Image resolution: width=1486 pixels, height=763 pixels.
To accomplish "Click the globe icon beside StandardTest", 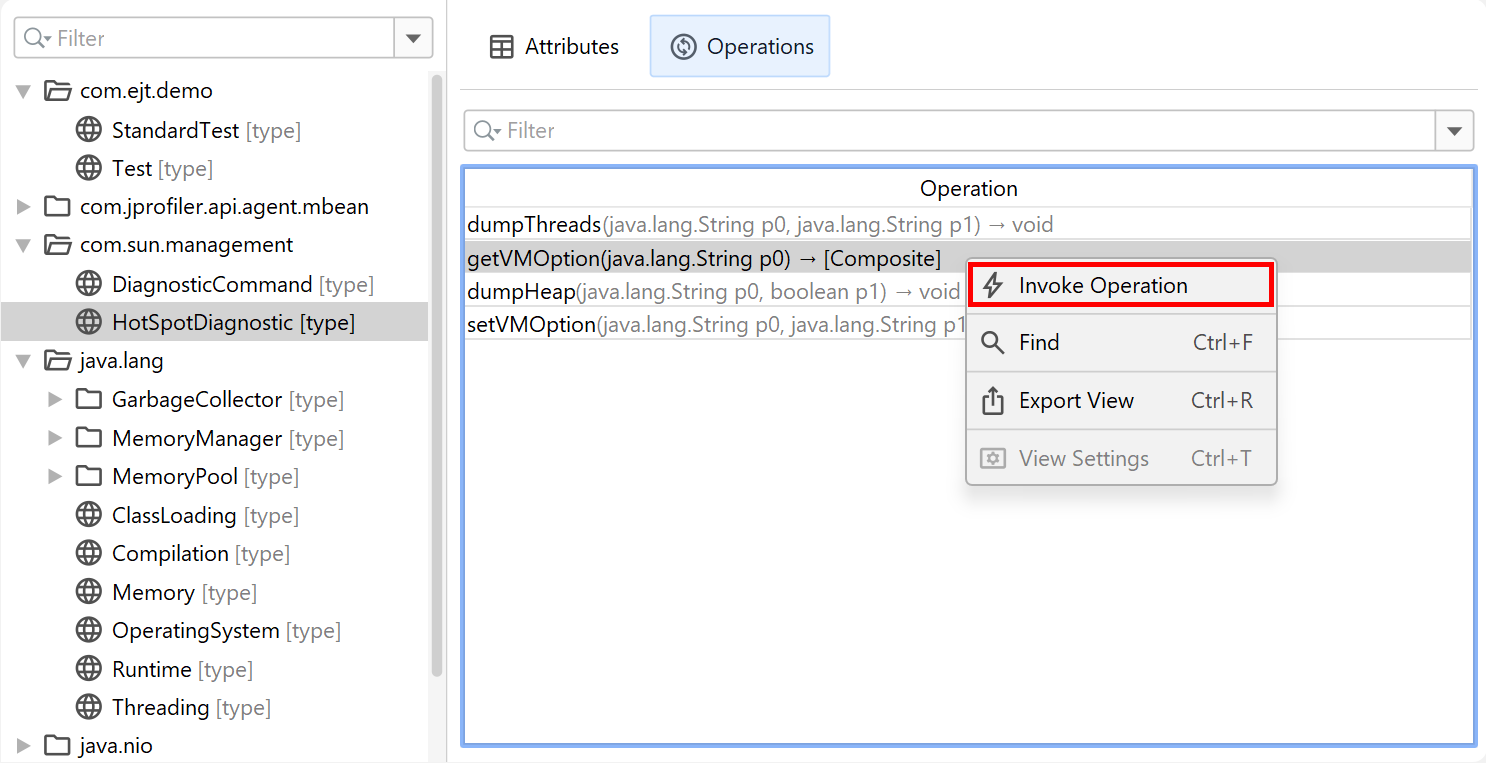I will [89, 130].
